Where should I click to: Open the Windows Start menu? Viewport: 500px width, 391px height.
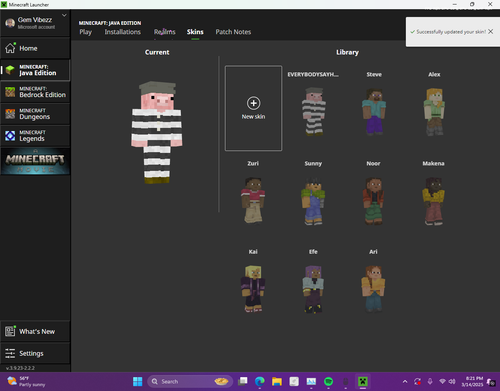(137, 381)
